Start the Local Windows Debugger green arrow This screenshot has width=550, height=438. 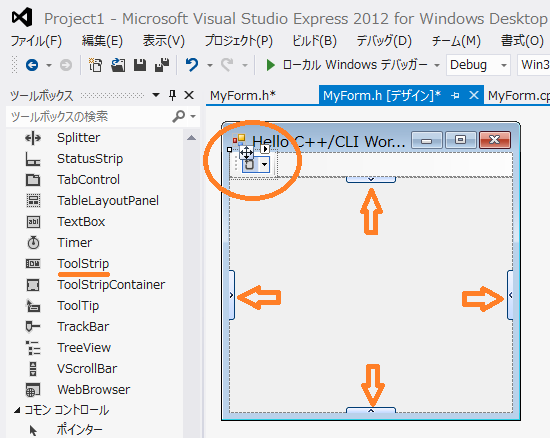tap(270, 65)
